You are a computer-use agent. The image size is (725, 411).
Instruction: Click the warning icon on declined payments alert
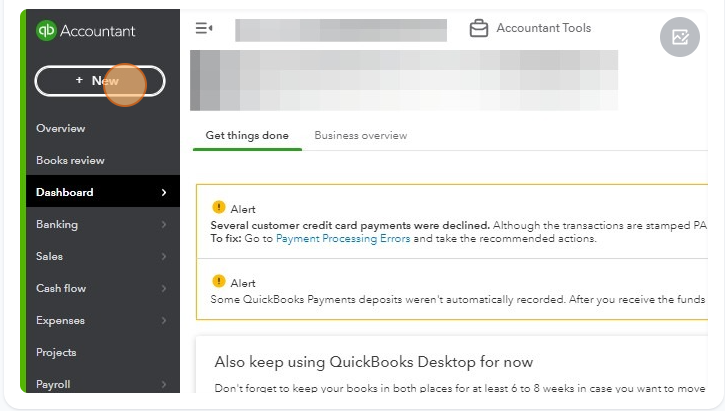219,208
